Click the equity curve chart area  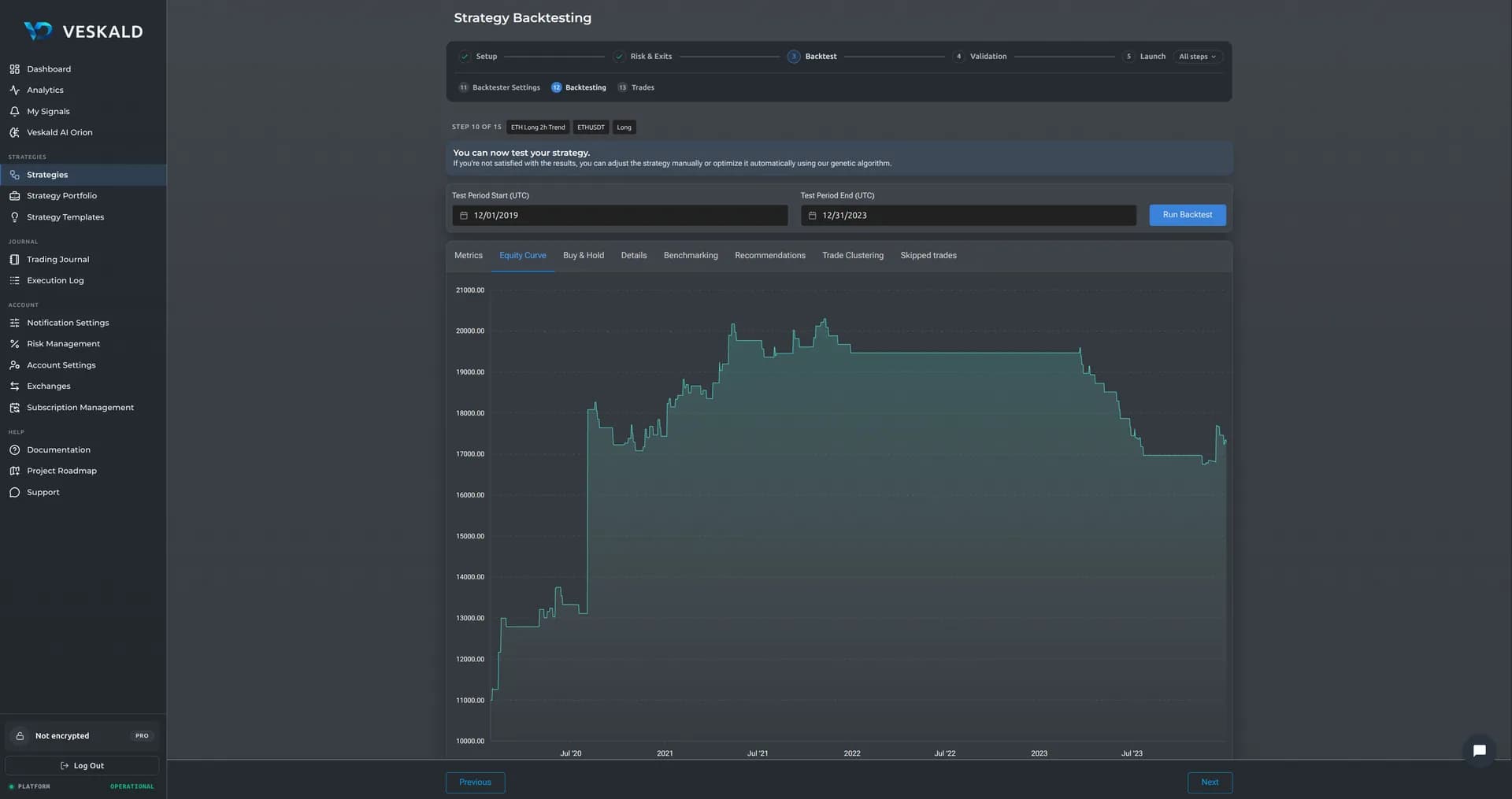pos(858,516)
